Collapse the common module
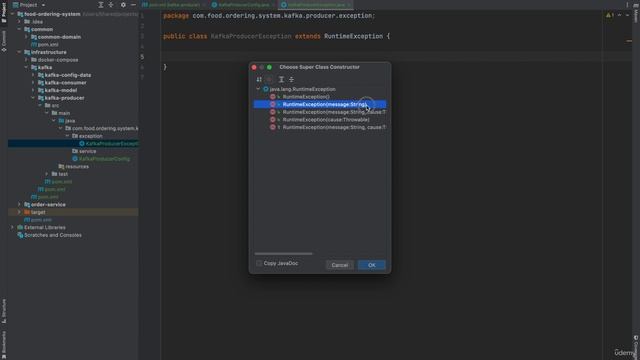 point(19,29)
